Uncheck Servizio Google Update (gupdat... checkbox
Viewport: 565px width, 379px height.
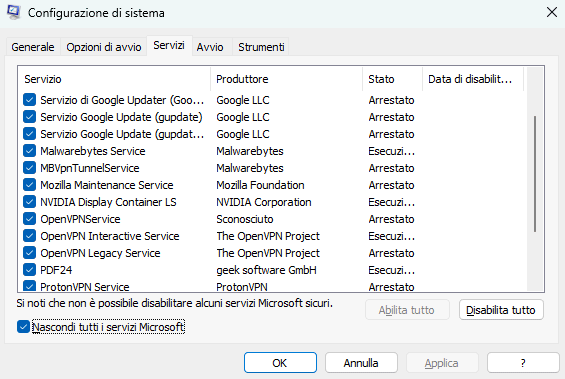[30, 134]
